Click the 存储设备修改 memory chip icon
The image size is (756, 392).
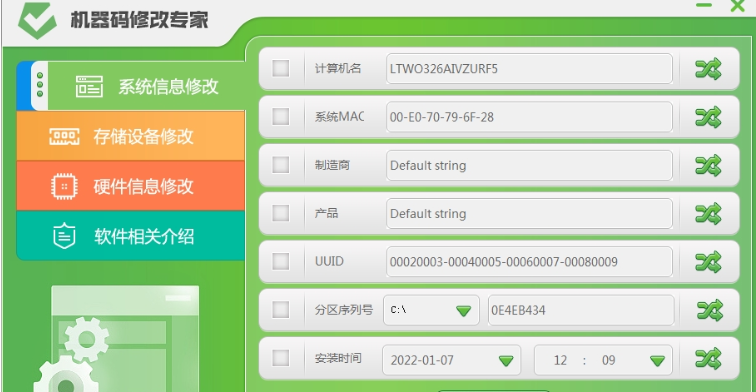pyautogui.click(x=64, y=137)
